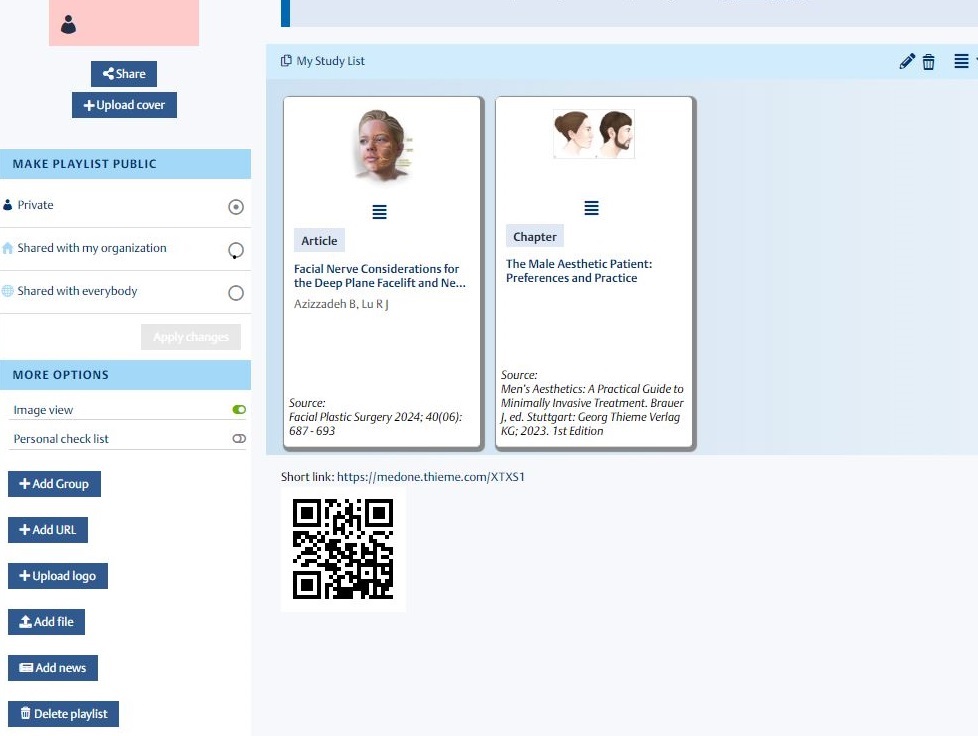Open the list view menu icon at top right
This screenshot has height=736, width=978.
tap(961, 62)
